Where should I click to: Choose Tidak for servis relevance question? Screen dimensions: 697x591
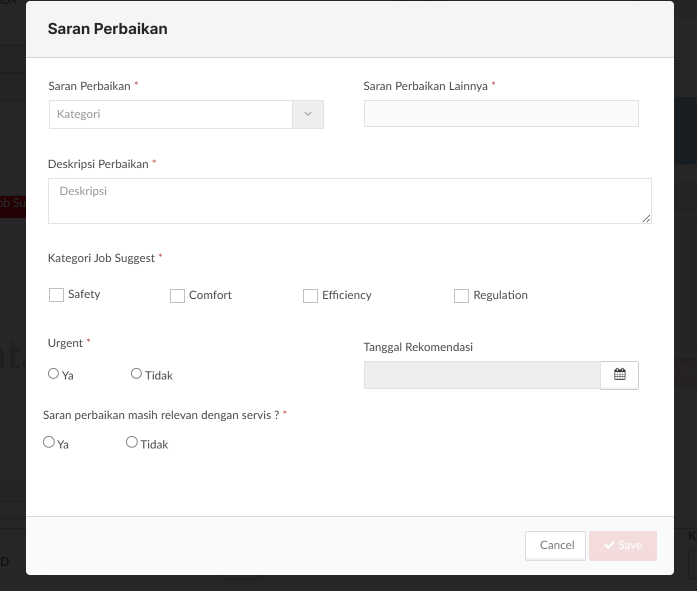(132, 442)
